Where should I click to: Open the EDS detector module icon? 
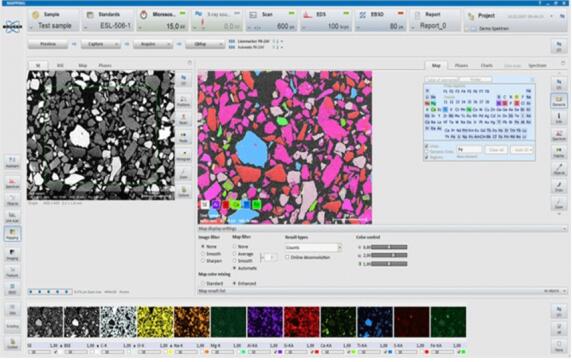(x=308, y=15)
